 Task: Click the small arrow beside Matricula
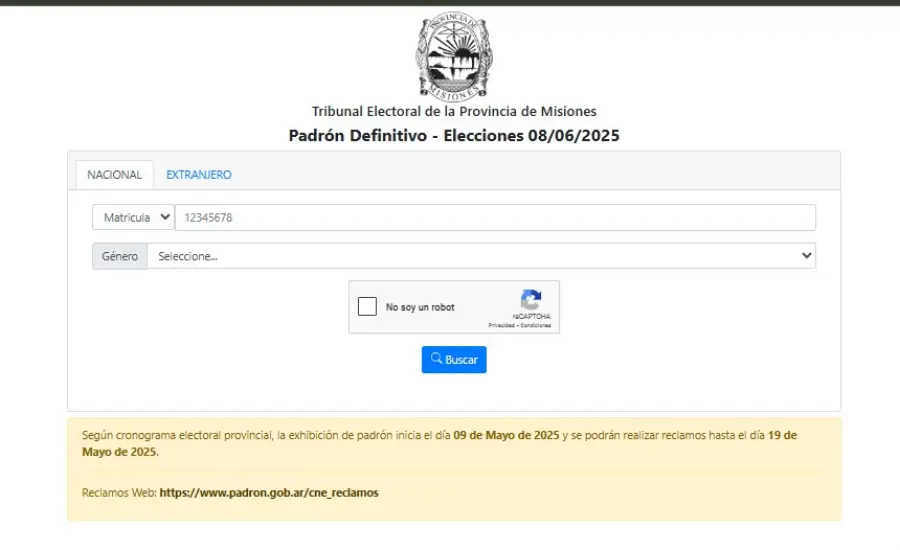pos(165,217)
